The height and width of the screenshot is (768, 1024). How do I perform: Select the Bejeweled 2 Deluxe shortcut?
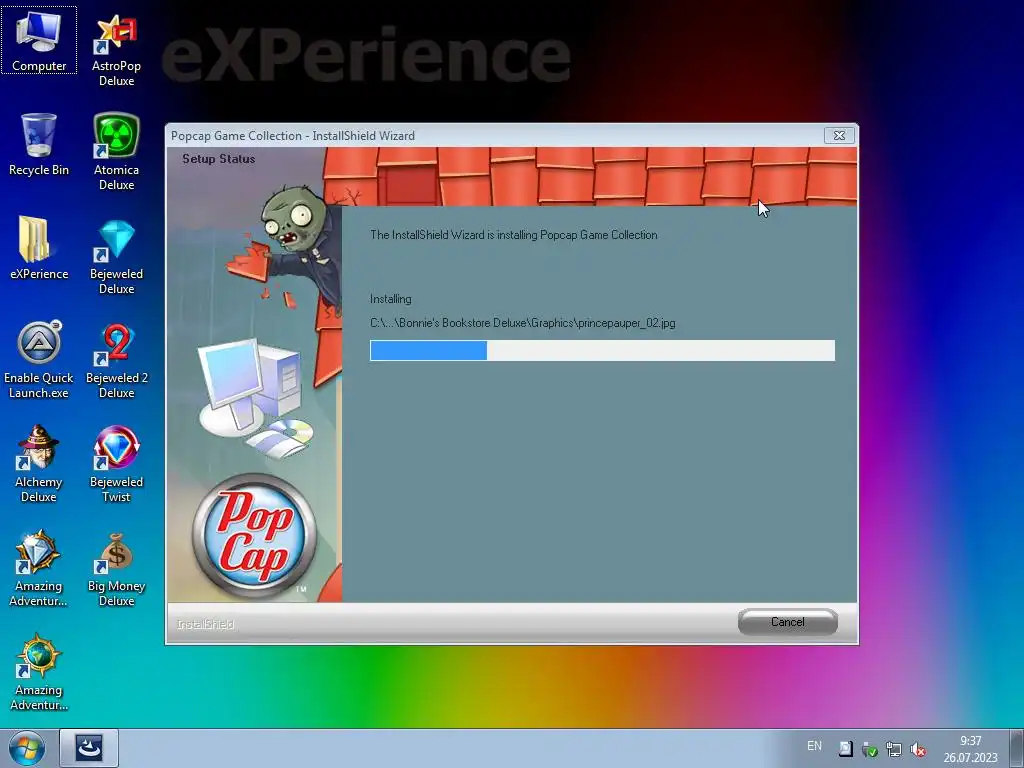point(116,360)
